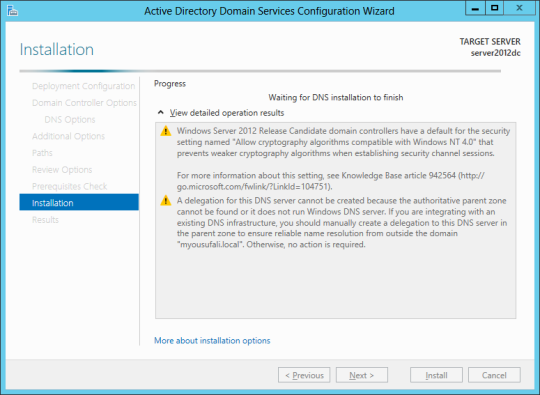Open the Paths step in sidebar
540x395 pixels.
42,153
